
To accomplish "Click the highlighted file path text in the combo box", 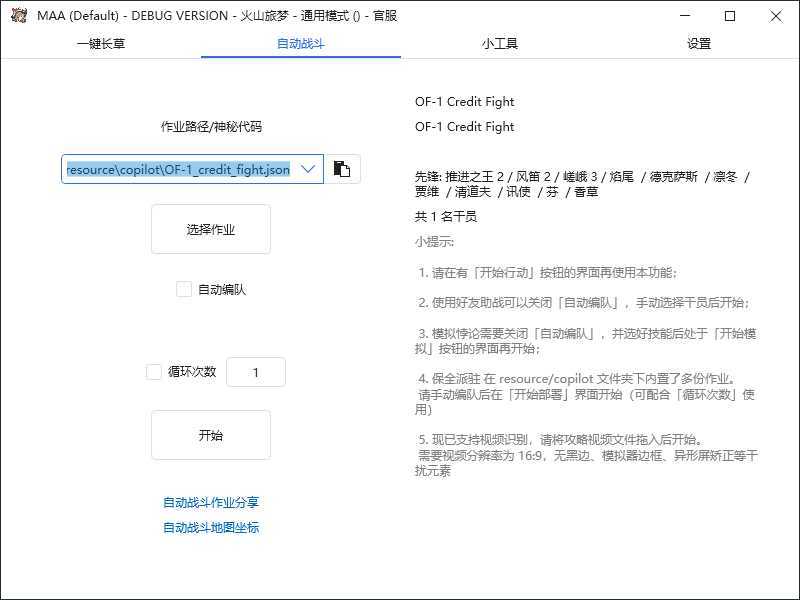I will 180,168.
